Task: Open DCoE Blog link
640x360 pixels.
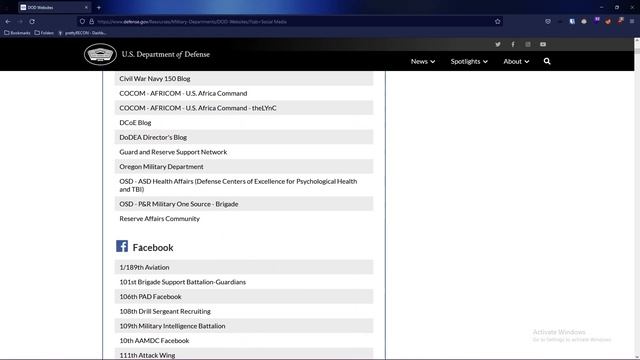Action: click(135, 122)
